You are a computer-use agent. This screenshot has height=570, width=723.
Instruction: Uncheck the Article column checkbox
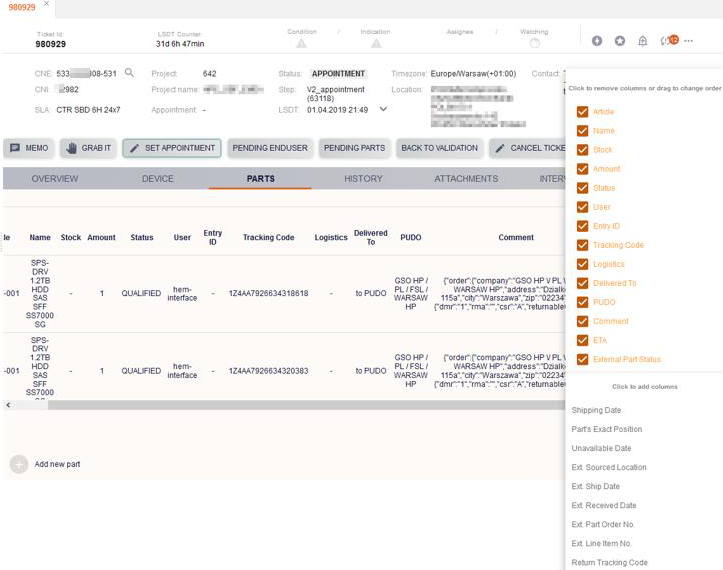pyautogui.click(x=582, y=112)
